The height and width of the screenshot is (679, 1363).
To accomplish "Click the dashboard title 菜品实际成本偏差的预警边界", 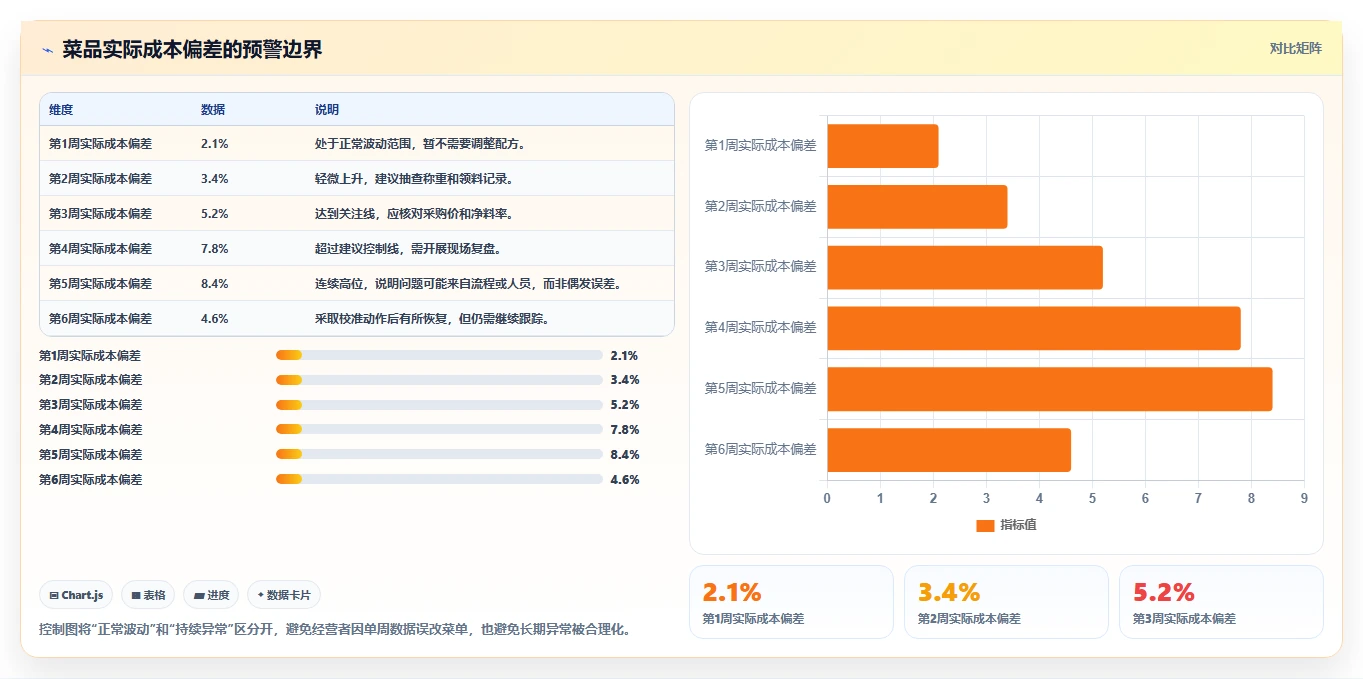I will pyautogui.click(x=193, y=50).
